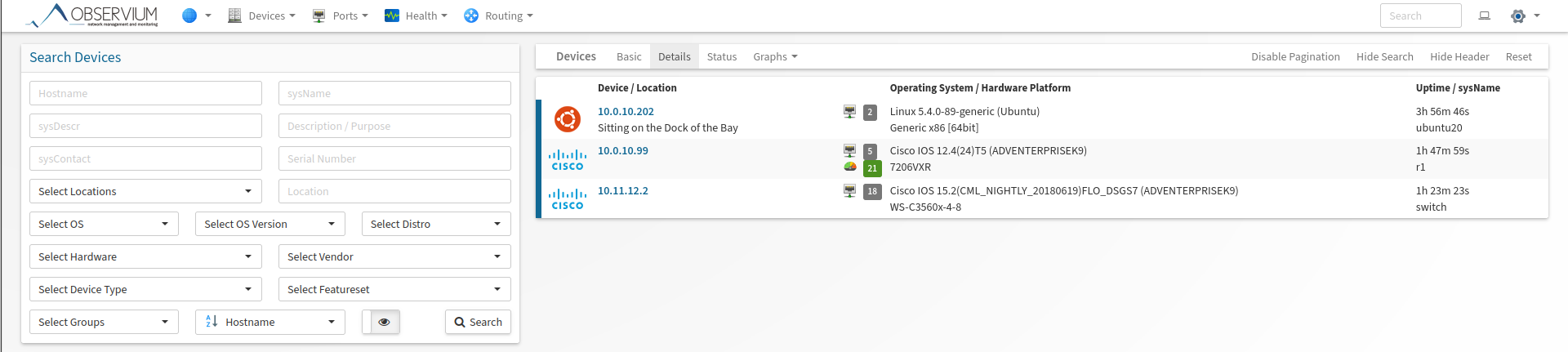Open the globe overview menu icon
This screenshot has height=352, width=1568.
pyautogui.click(x=189, y=16)
